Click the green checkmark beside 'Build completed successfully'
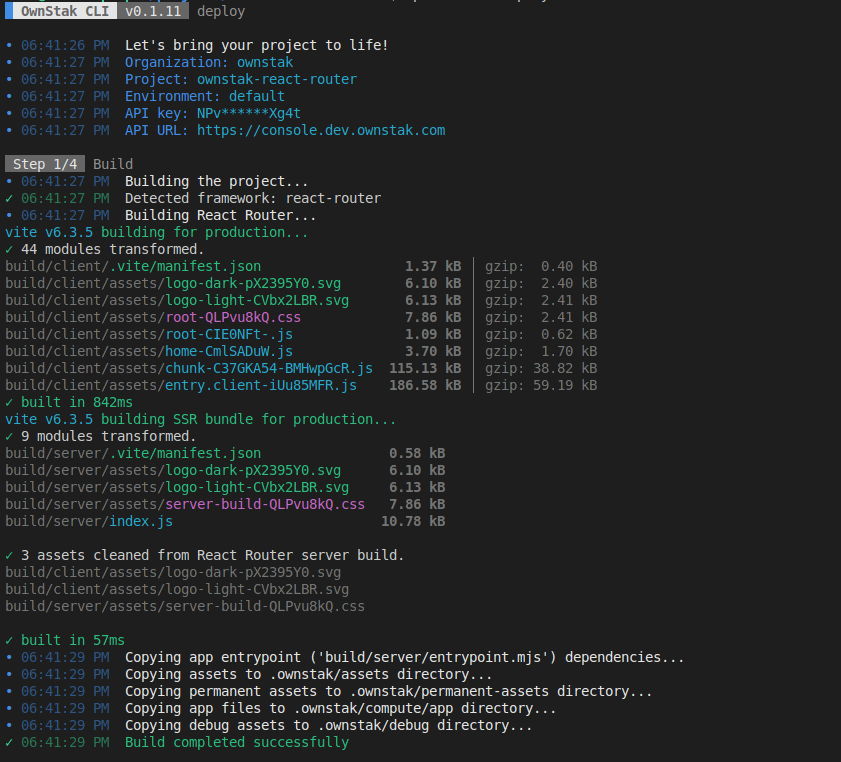This screenshot has height=762, width=841. (x=9, y=743)
